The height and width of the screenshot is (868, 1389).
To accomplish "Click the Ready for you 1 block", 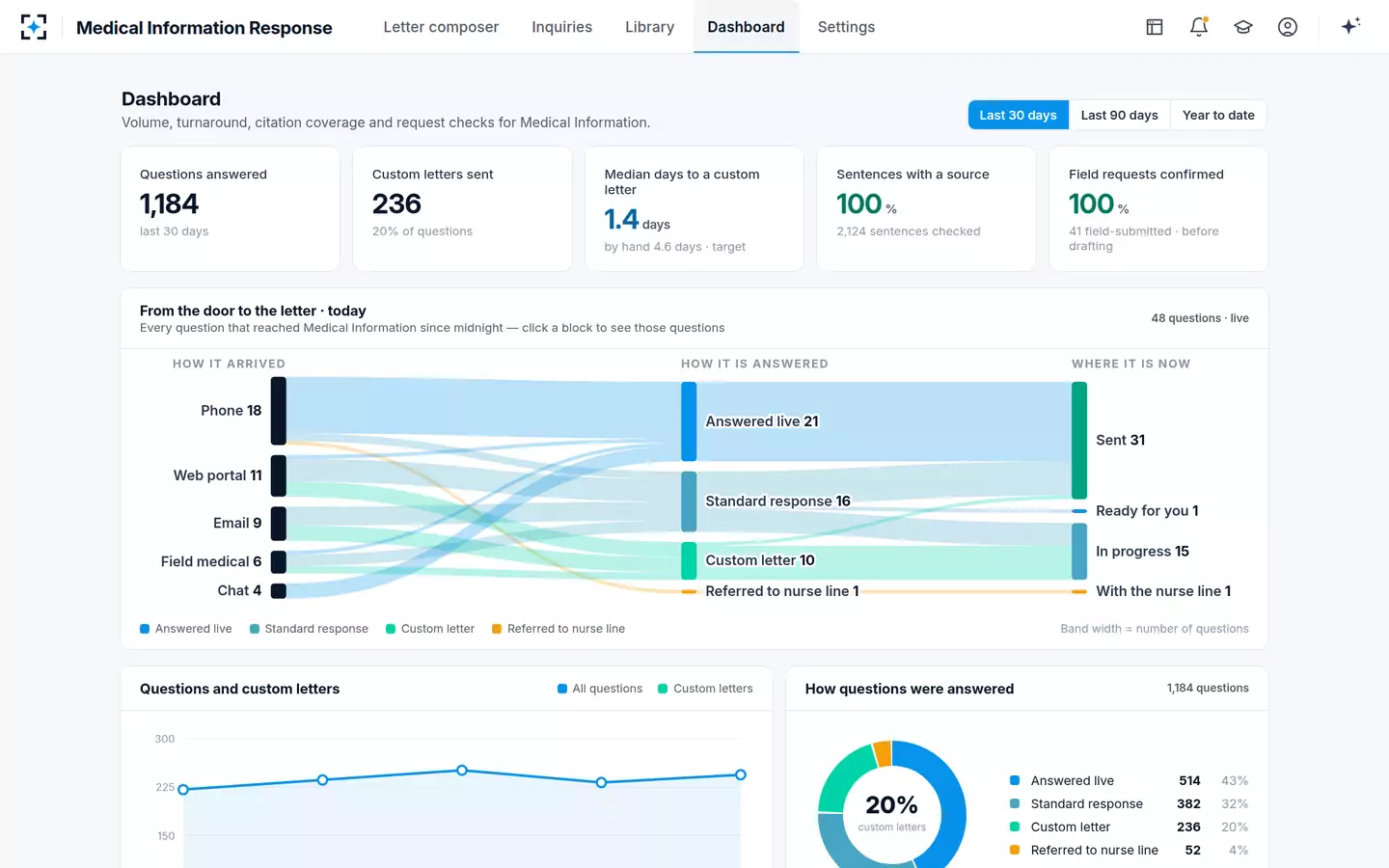I will 1079,511.
